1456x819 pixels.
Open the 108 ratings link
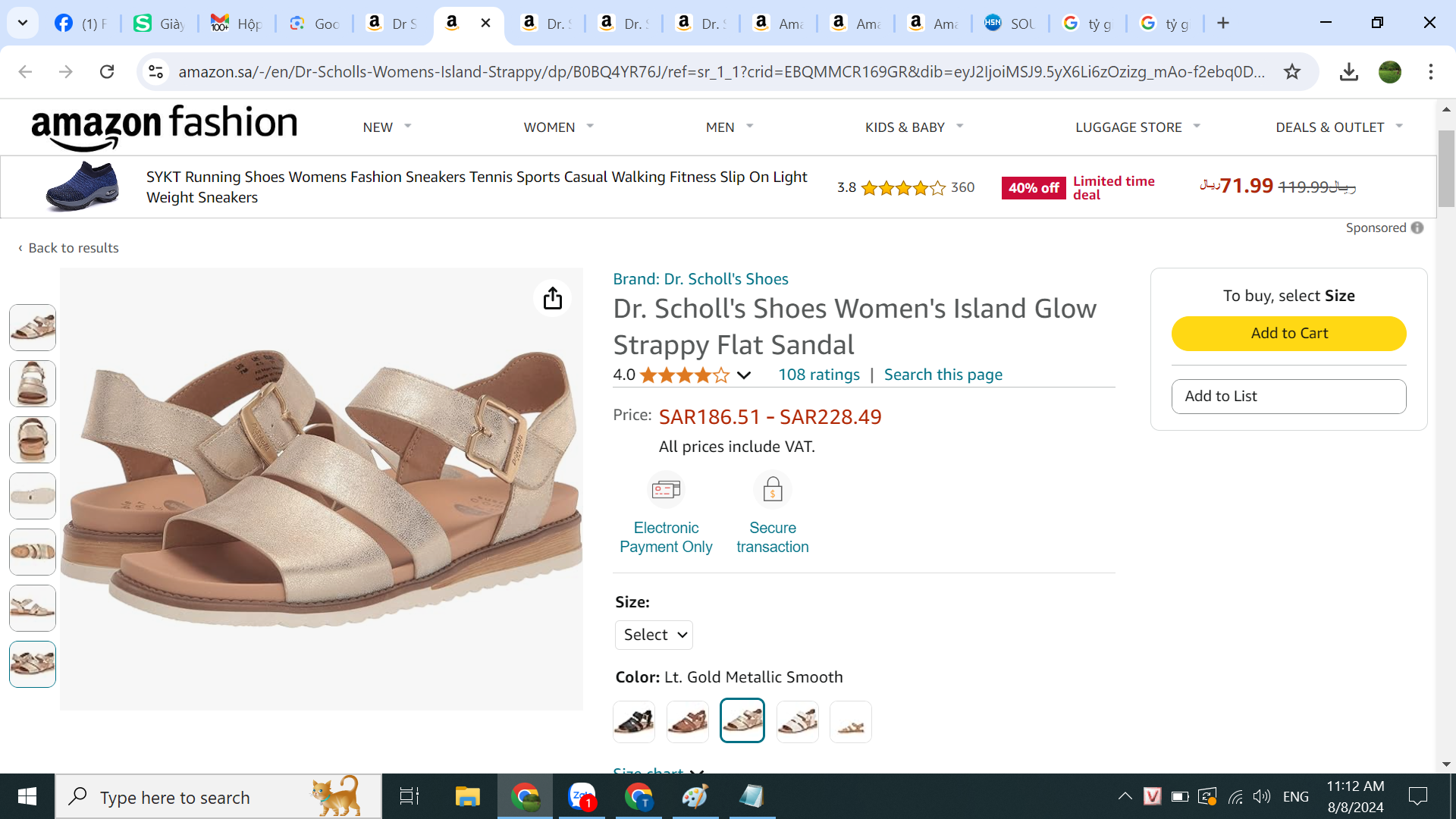pos(818,375)
